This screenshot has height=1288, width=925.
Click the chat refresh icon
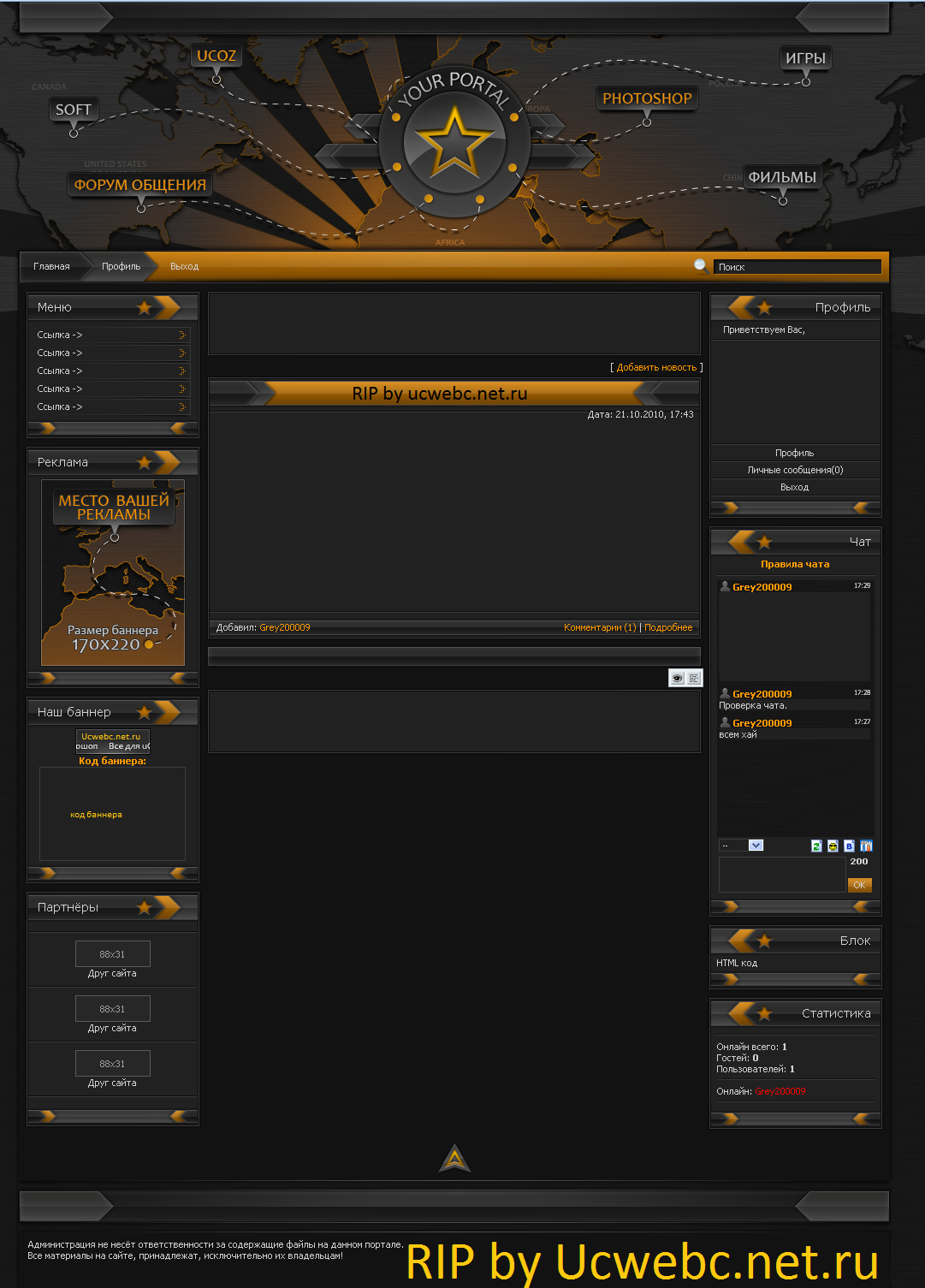click(x=816, y=846)
